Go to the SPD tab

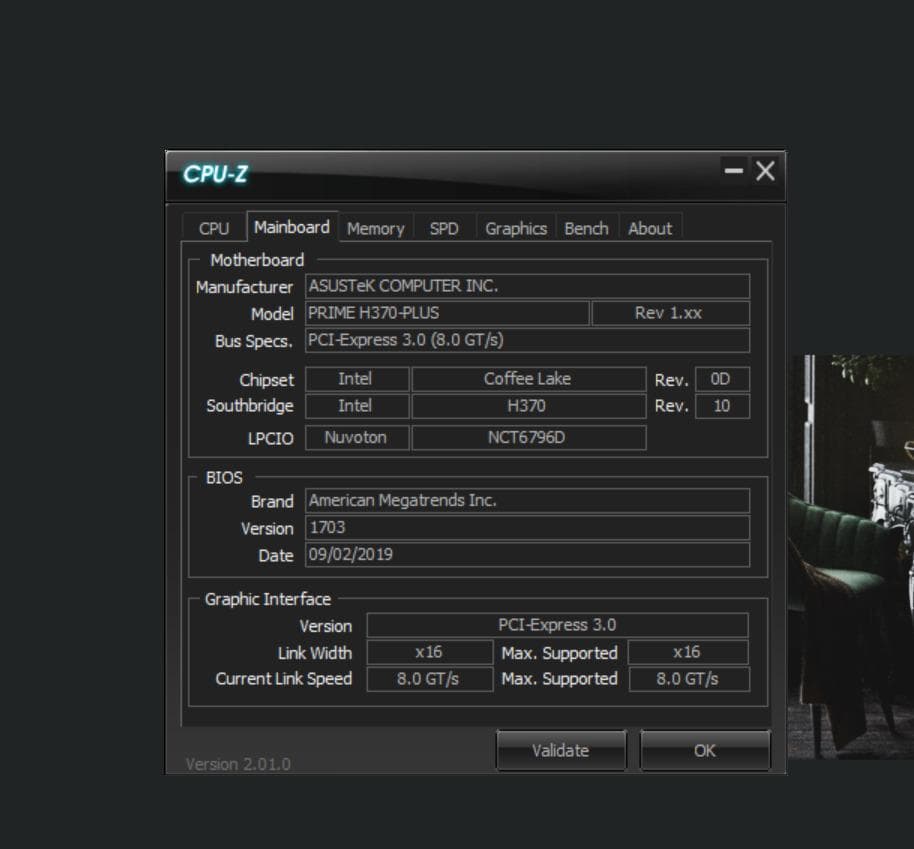(444, 228)
